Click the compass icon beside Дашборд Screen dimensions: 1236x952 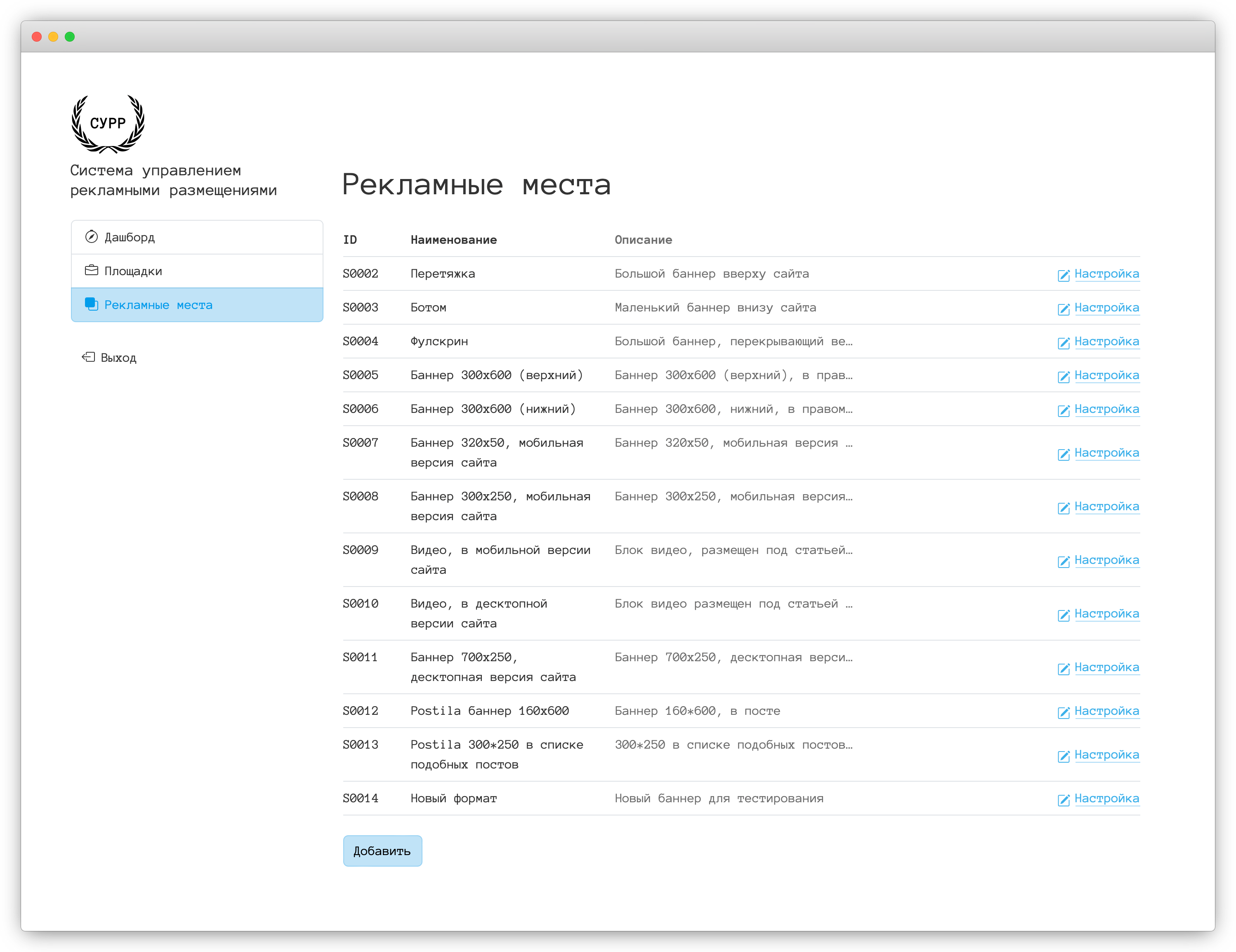pyautogui.click(x=91, y=237)
